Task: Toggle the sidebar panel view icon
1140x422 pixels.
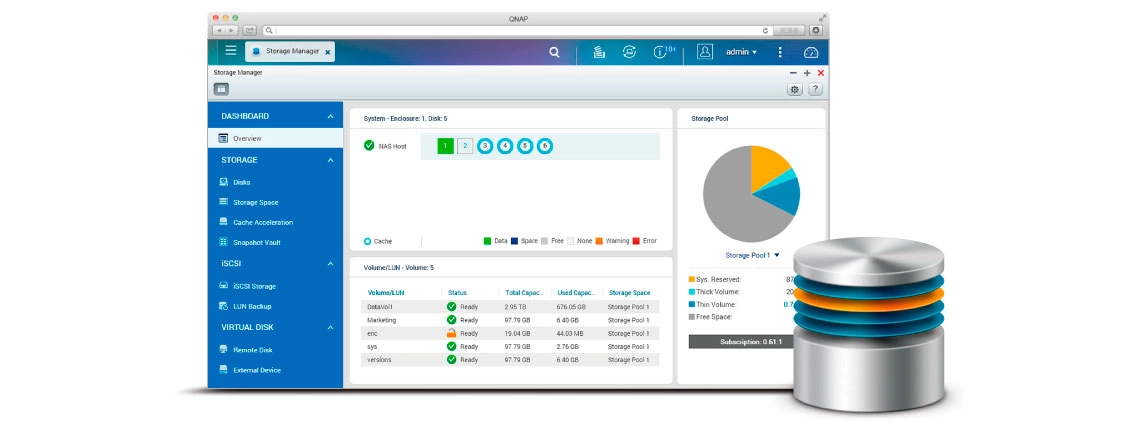Action: tap(221, 89)
